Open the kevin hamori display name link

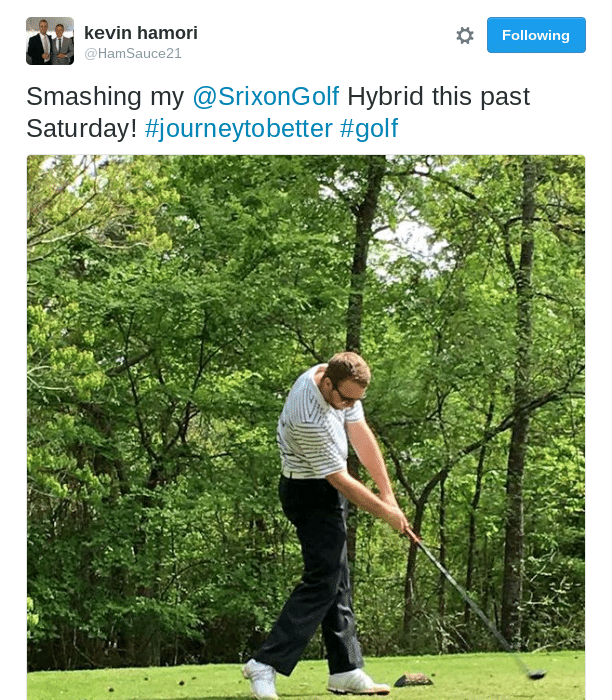click(141, 33)
